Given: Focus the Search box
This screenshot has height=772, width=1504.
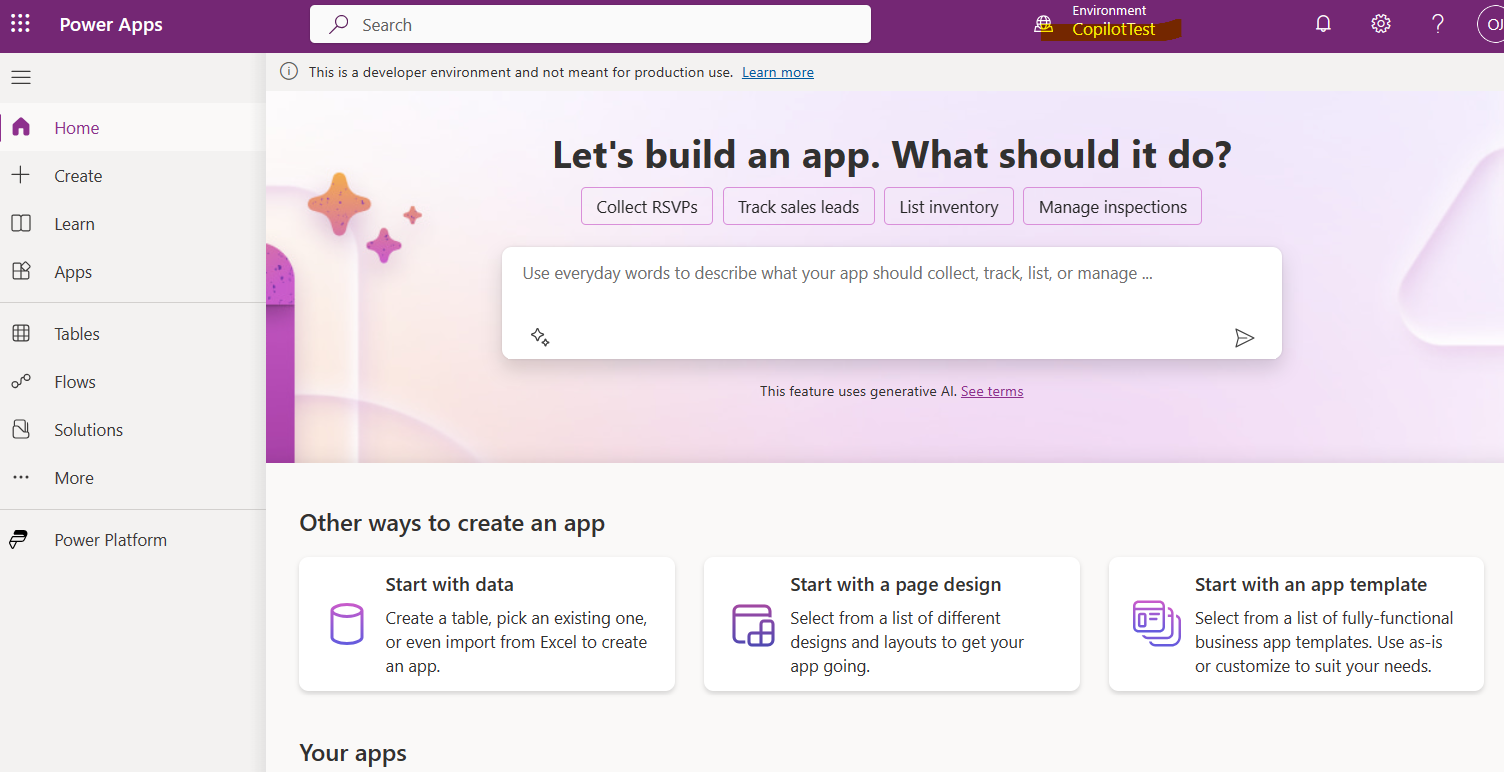Looking at the screenshot, I should pos(590,24).
